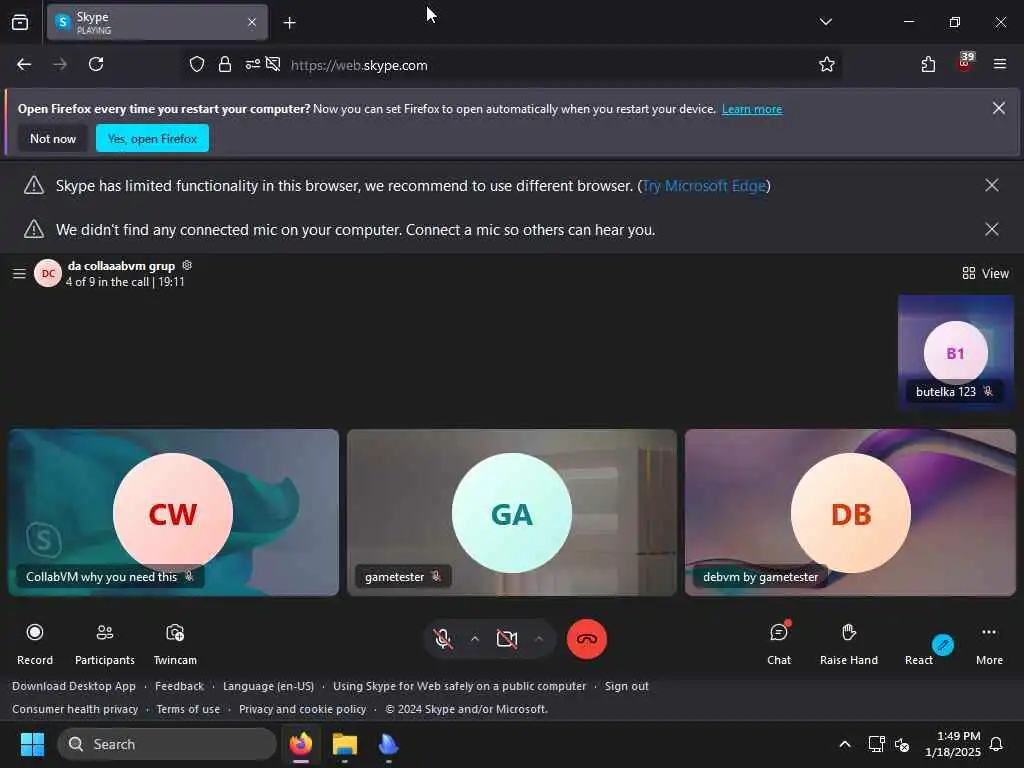Open Firefox View icon in the tab bar
This screenshot has width=1024, height=768.
pos(20,22)
